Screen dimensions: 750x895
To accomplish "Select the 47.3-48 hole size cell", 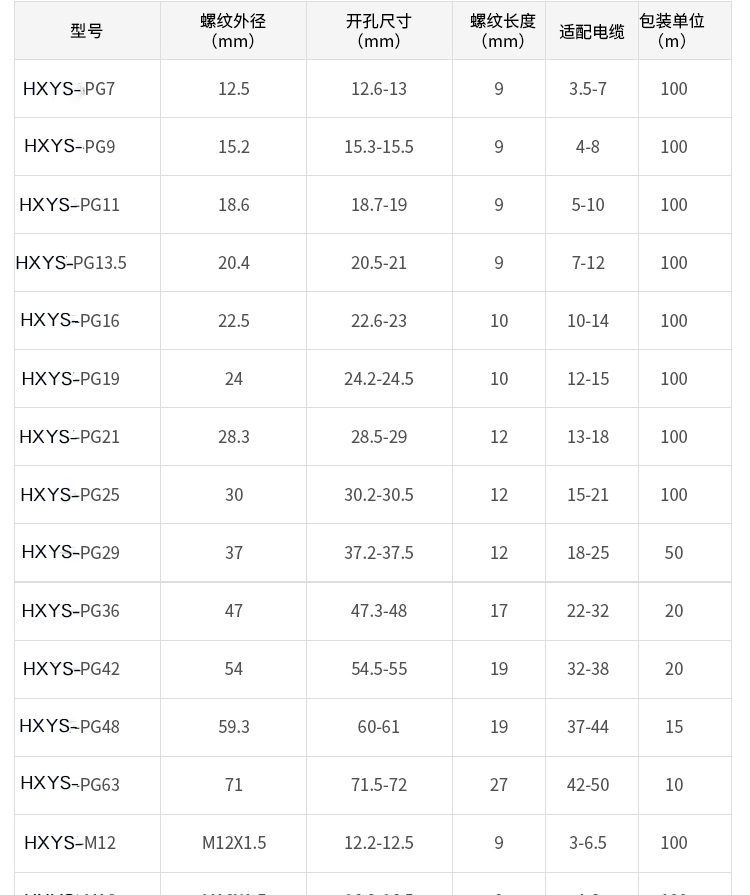I will (379, 611).
